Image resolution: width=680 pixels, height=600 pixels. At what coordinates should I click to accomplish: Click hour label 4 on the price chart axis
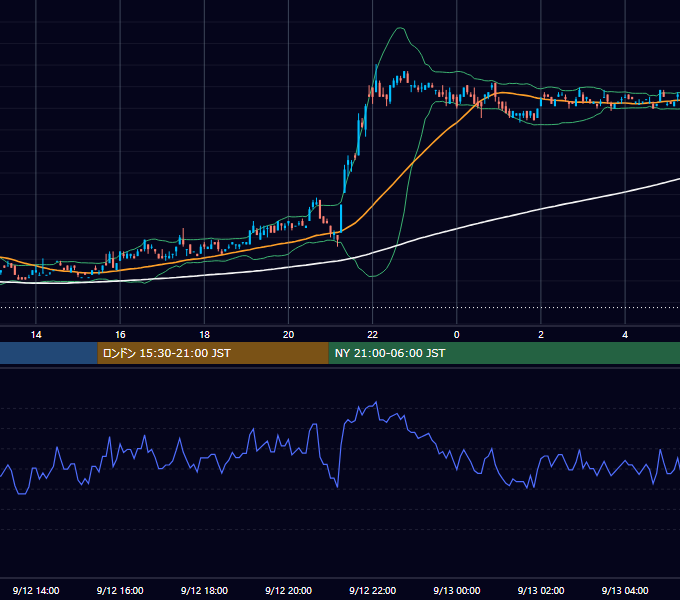pos(625,335)
